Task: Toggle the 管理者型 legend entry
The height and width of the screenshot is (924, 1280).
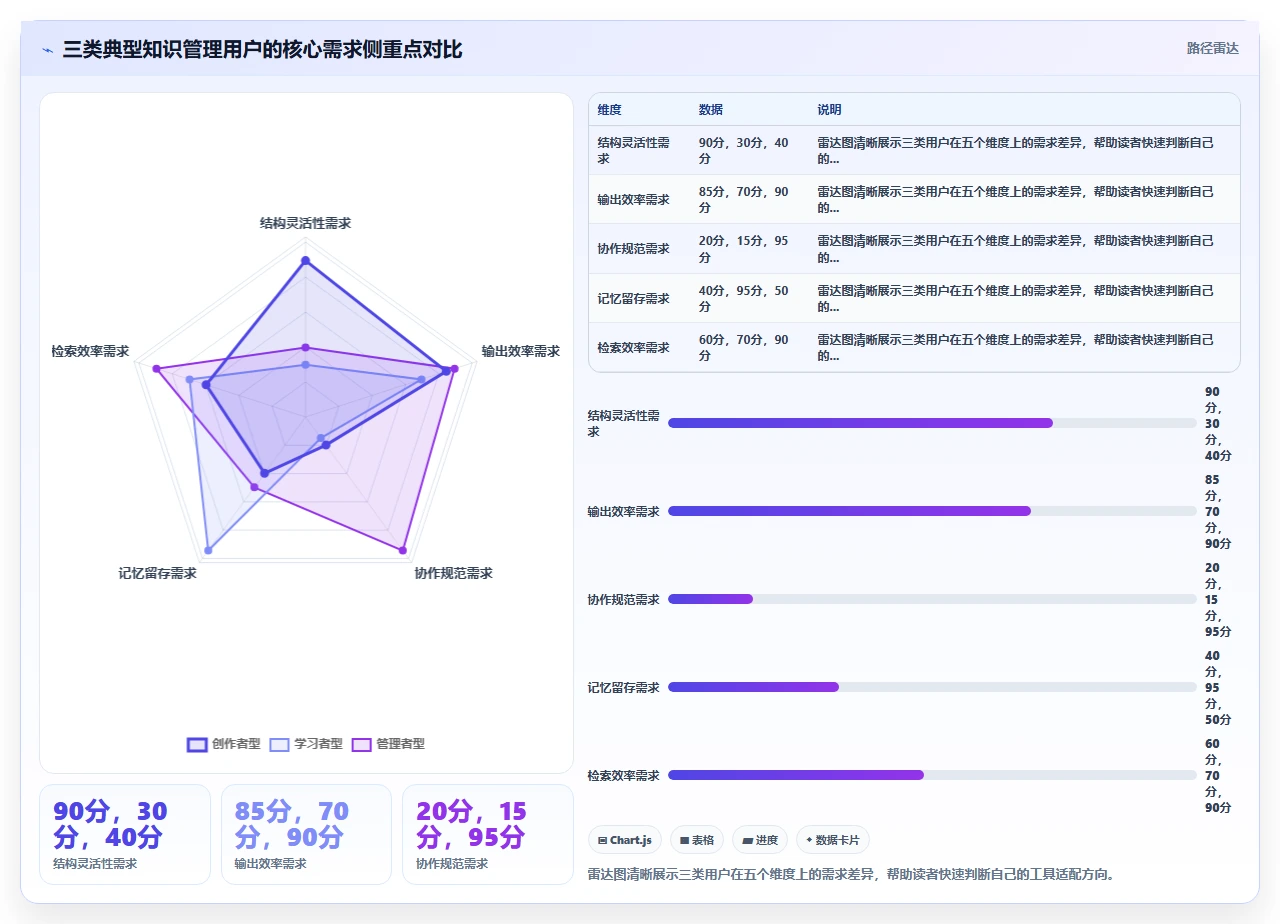Action: tap(388, 744)
